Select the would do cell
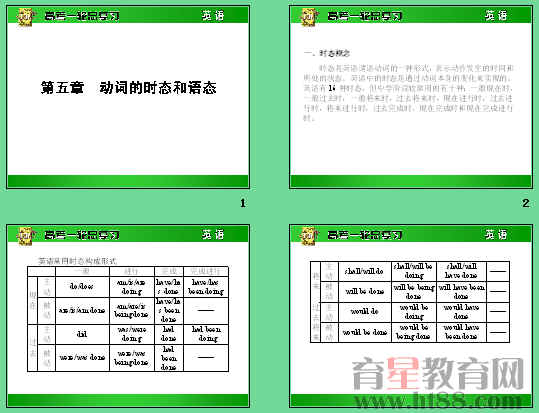 (x=365, y=312)
